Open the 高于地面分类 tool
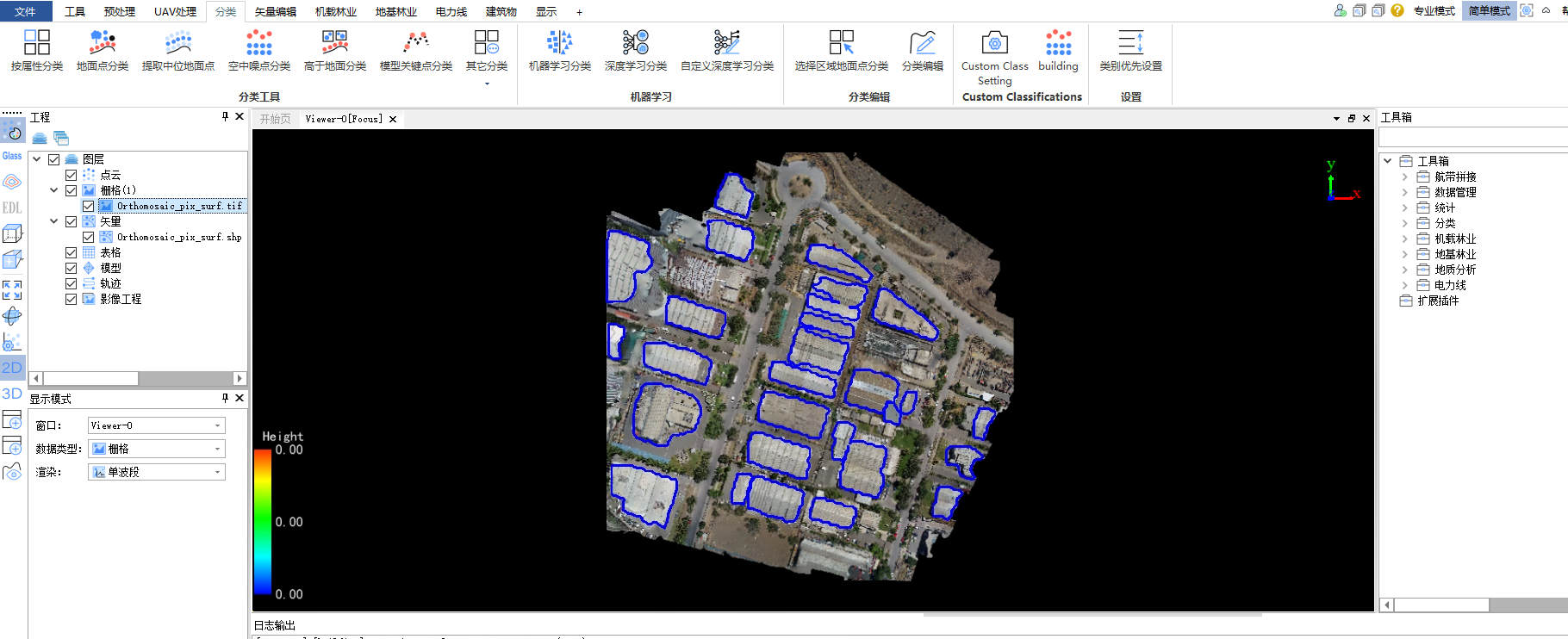The width and height of the screenshot is (1568, 639). [335, 50]
